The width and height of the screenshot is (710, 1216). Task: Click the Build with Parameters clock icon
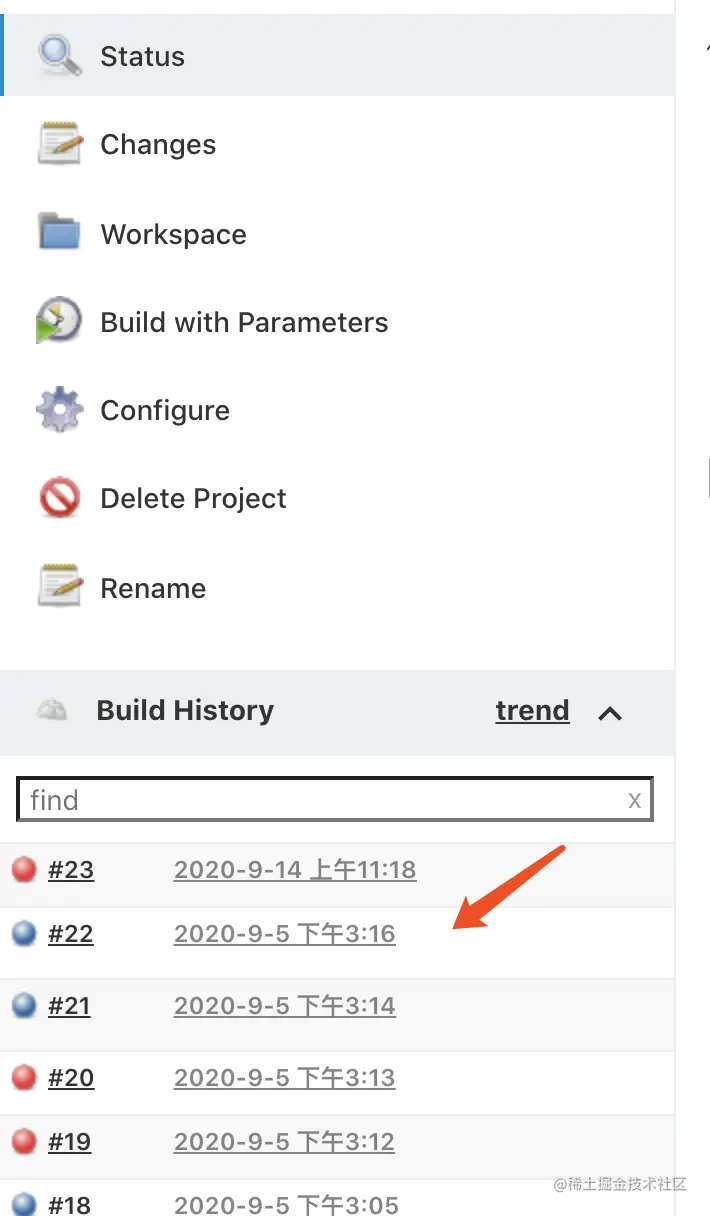59,321
